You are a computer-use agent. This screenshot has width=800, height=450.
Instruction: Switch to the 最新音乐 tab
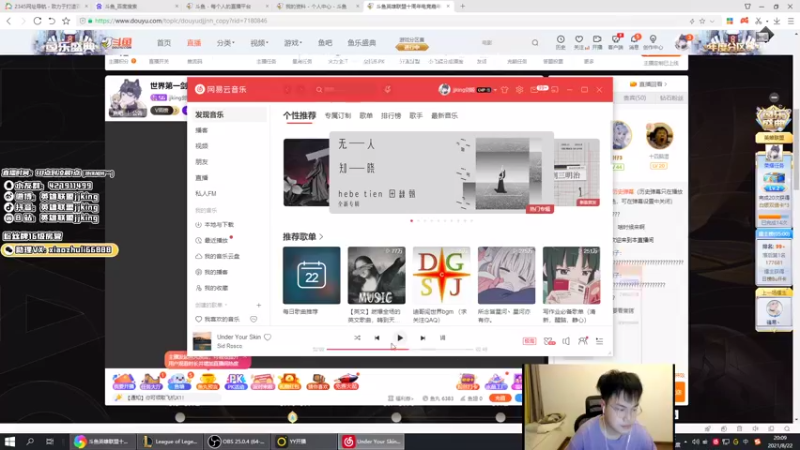pyautogui.click(x=444, y=116)
